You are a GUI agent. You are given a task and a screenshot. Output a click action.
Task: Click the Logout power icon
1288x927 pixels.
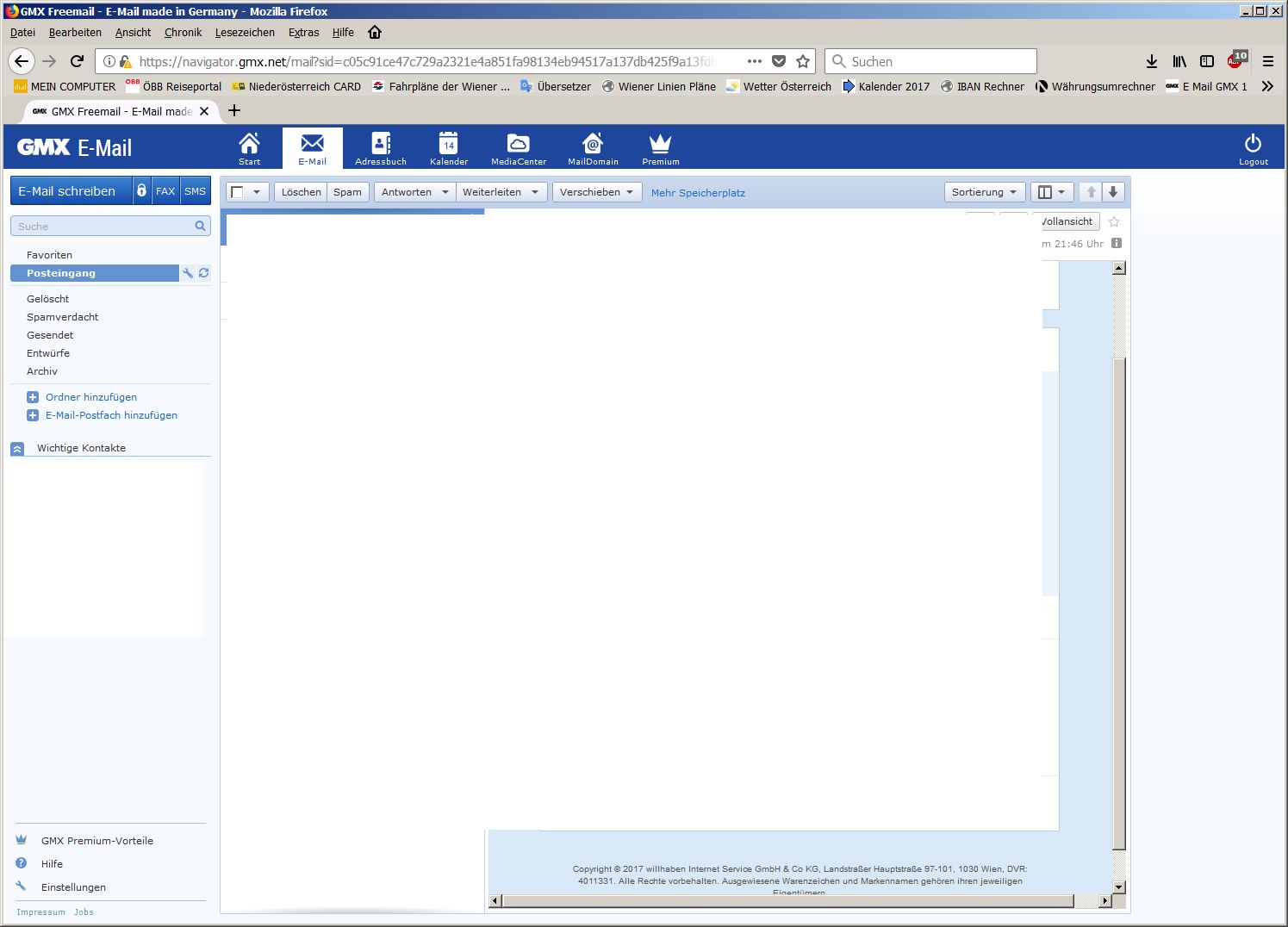(1254, 148)
